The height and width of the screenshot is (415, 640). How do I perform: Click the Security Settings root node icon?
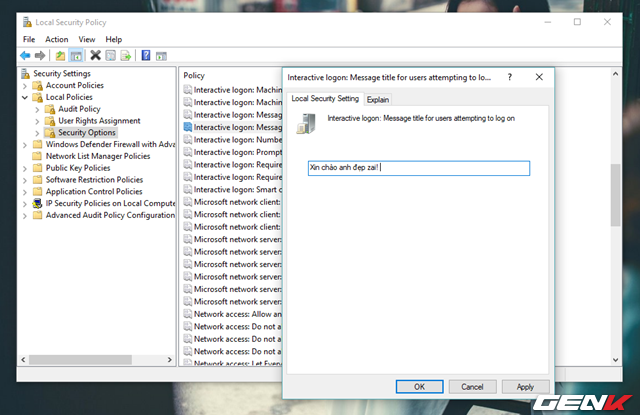coord(26,73)
